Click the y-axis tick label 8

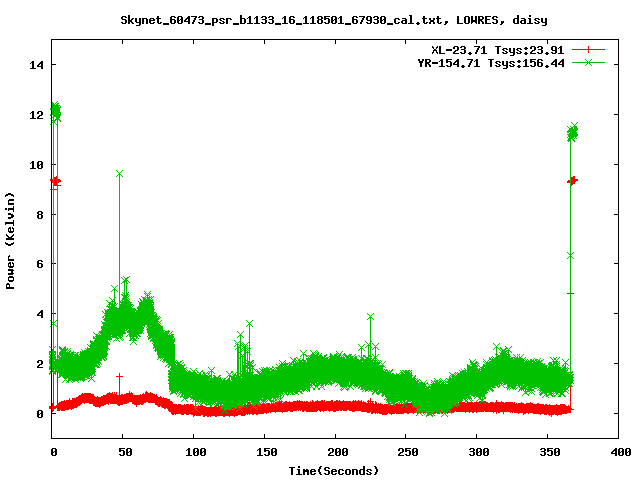(40, 215)
